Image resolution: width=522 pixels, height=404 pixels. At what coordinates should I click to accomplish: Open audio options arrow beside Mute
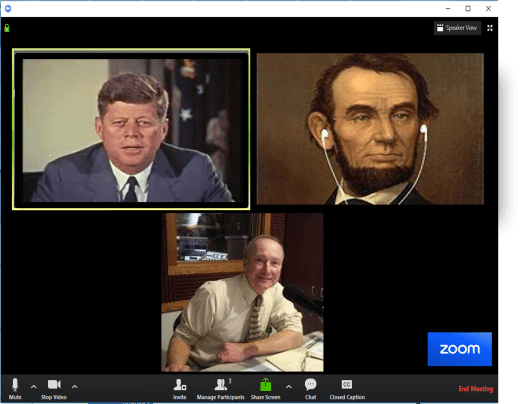coord(34,387)
